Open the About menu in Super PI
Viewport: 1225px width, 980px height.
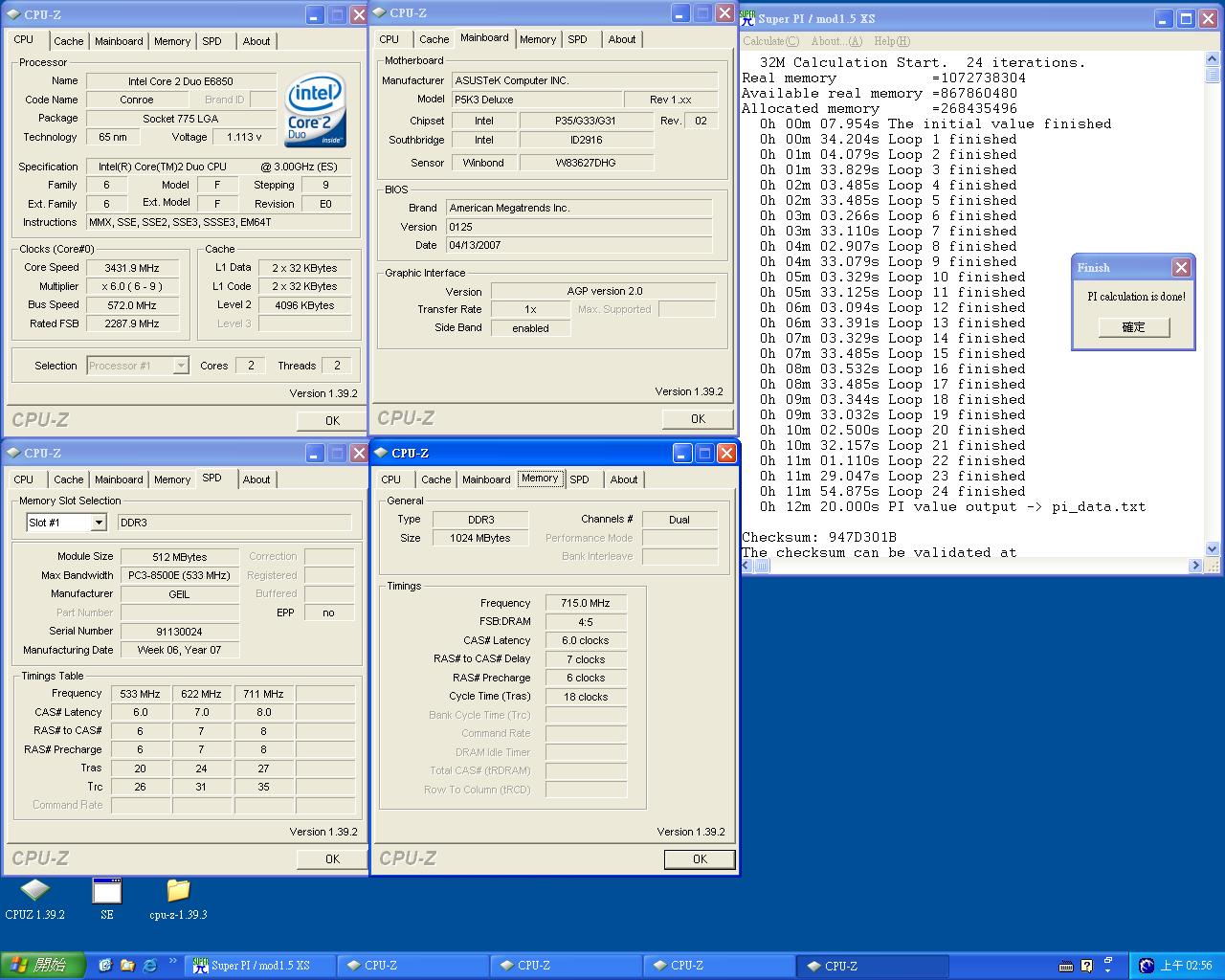836,41
